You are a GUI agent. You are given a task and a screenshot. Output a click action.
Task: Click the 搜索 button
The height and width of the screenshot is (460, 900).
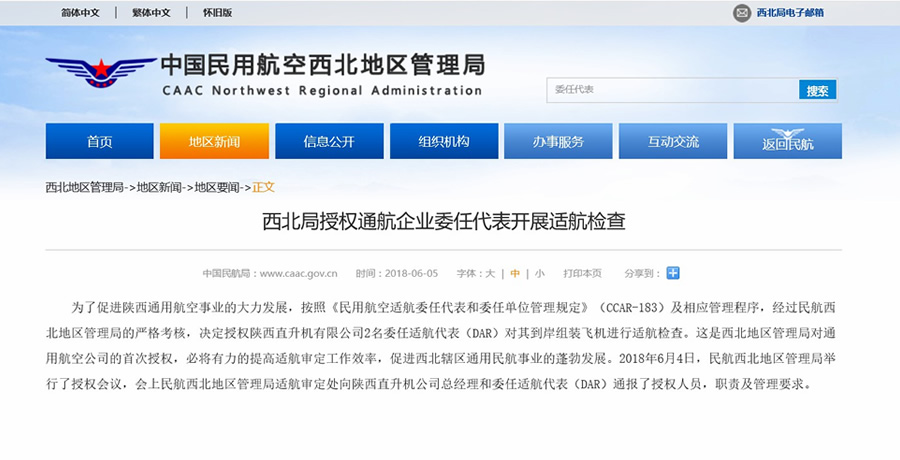(x=817, y=90)
